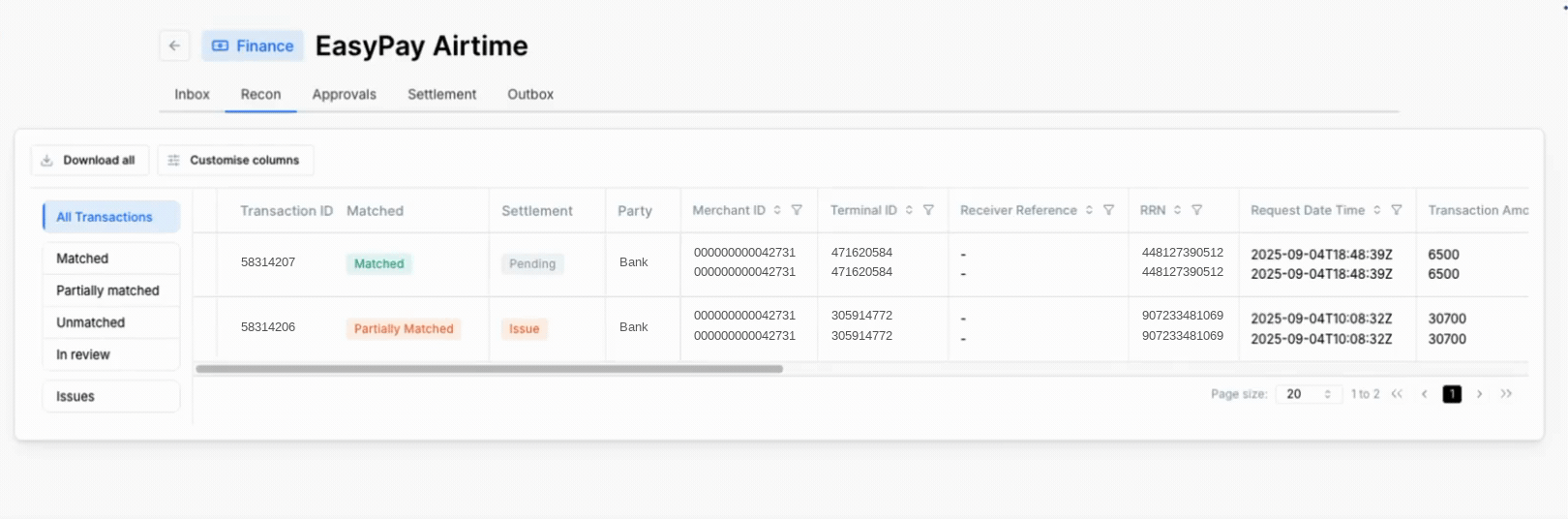Image resolution: width=1568 pixels, height=519 pixels.
Task: Sort by Request Date Time column
Action: pyautogui.click(x=1376, y=210)
